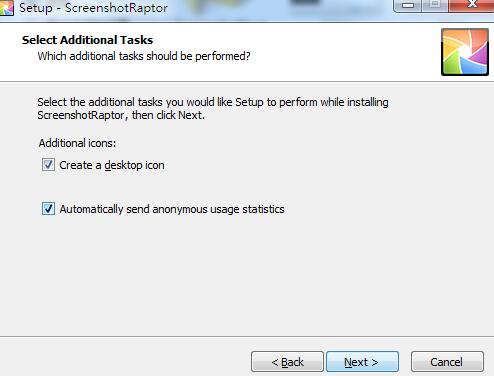
Task: Click the 'Additional icons:' group label
Action: [x=77, y=143]
